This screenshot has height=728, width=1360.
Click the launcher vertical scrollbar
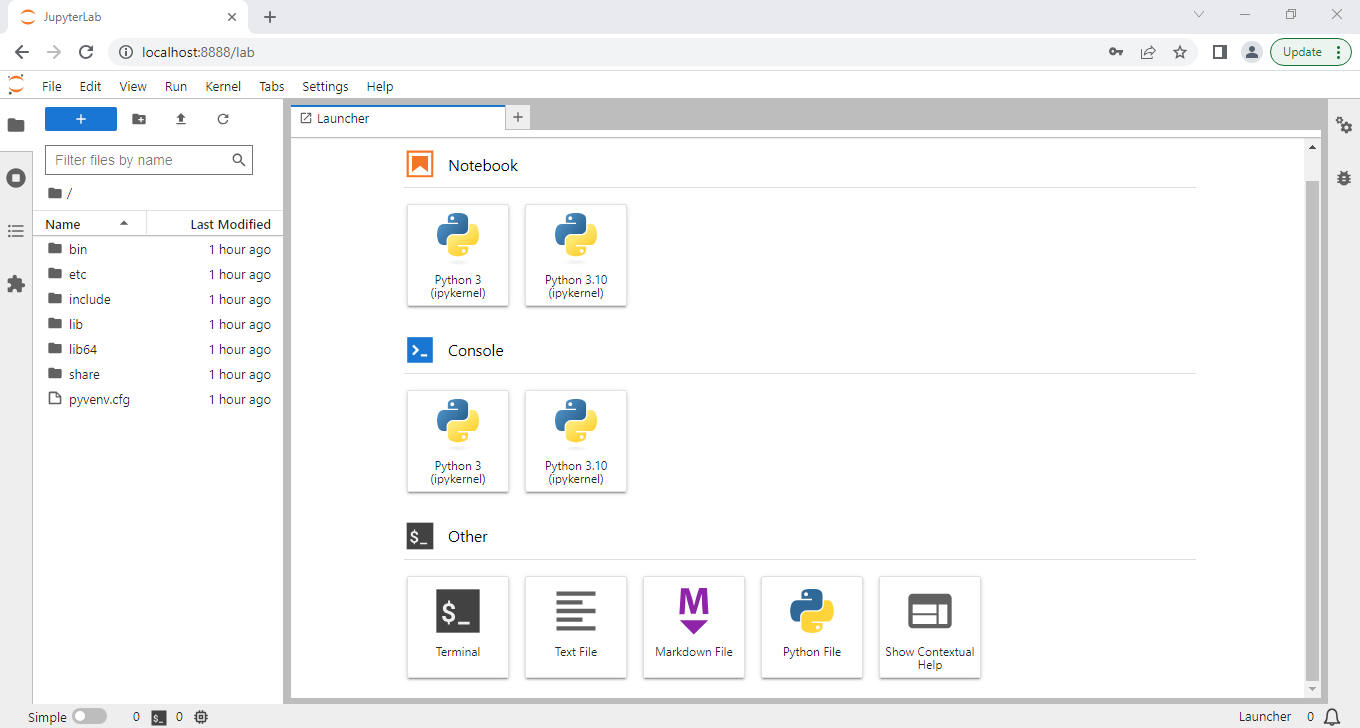(x=1313, y=430)
